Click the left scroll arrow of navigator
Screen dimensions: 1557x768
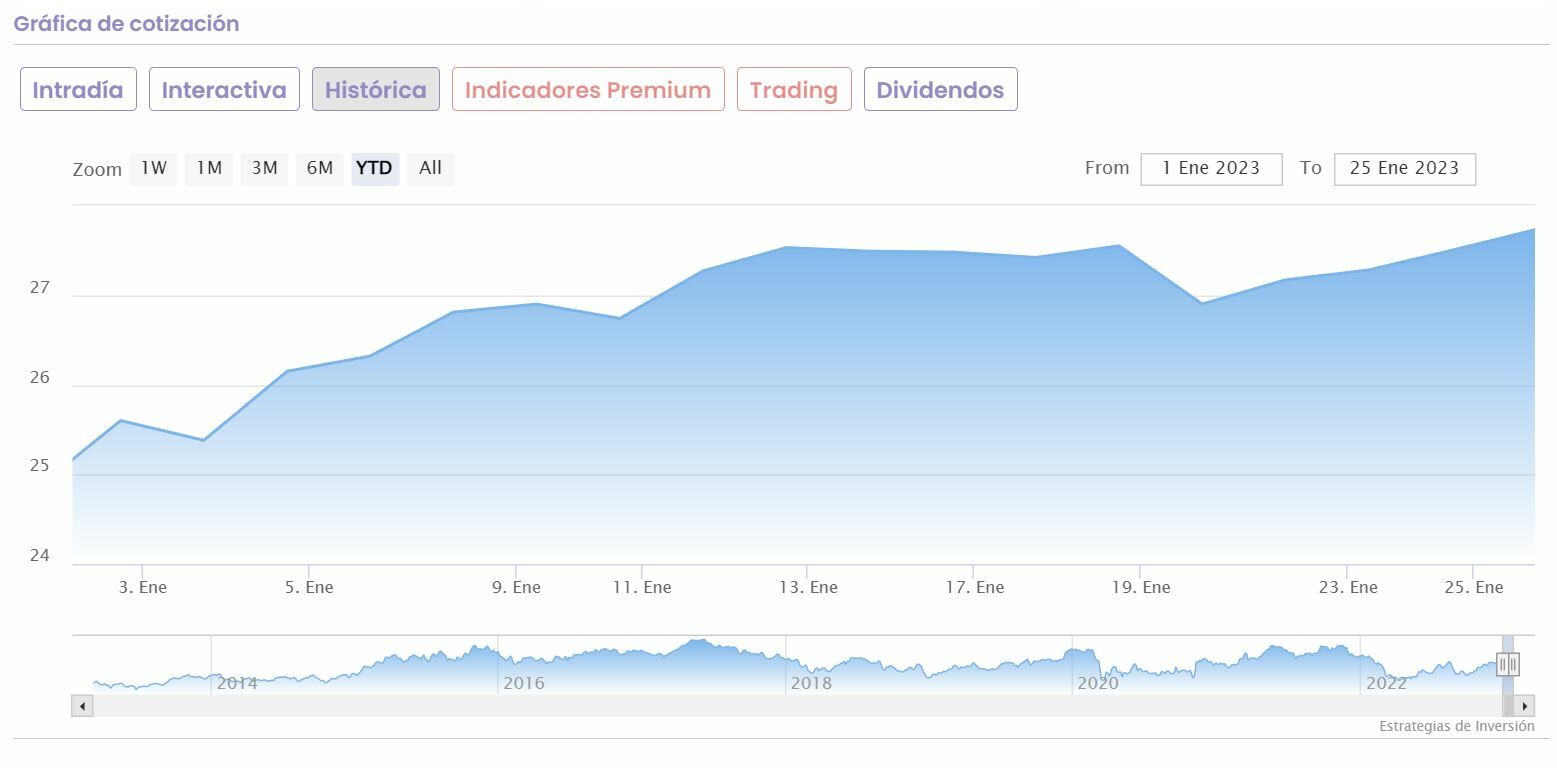pos(82,706)
